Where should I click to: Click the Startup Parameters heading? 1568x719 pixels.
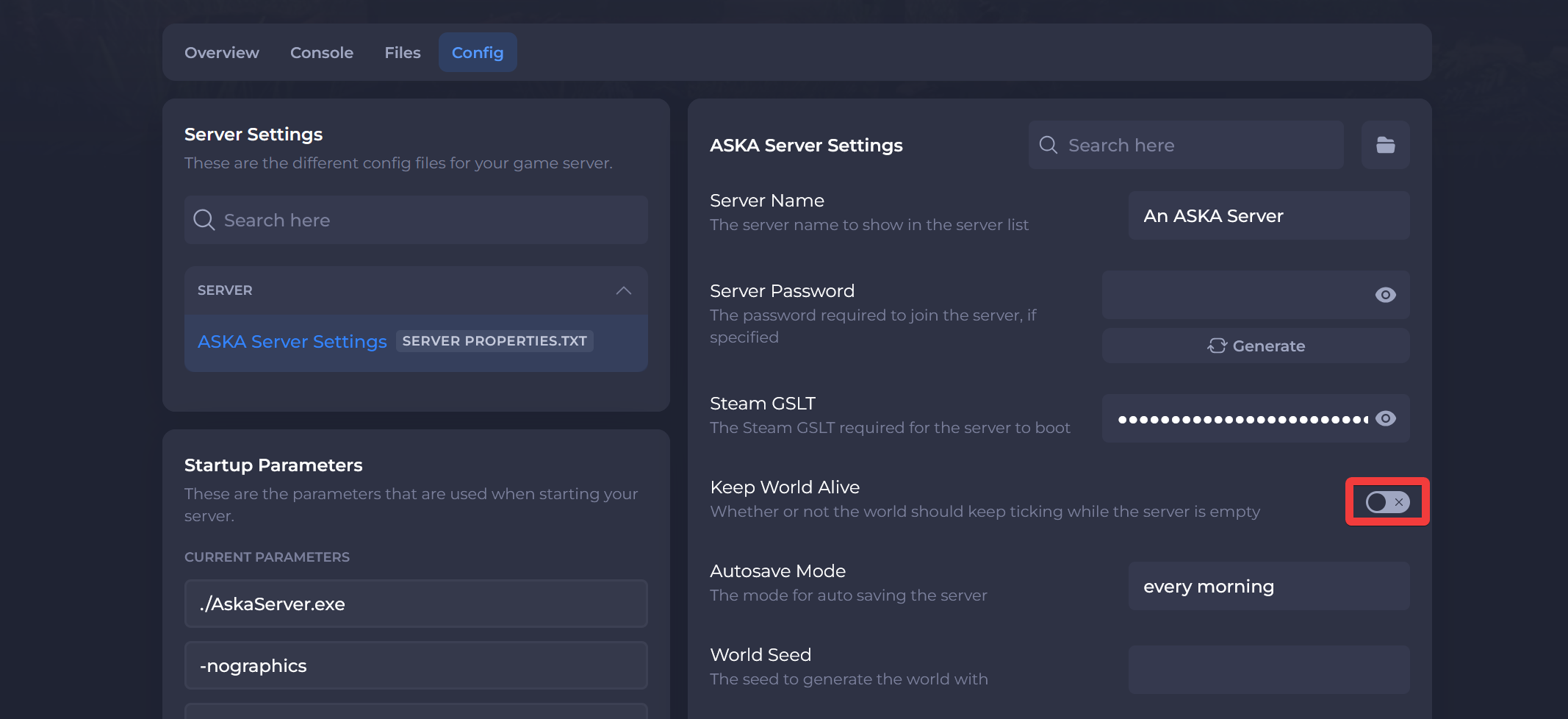click(273, 465)
